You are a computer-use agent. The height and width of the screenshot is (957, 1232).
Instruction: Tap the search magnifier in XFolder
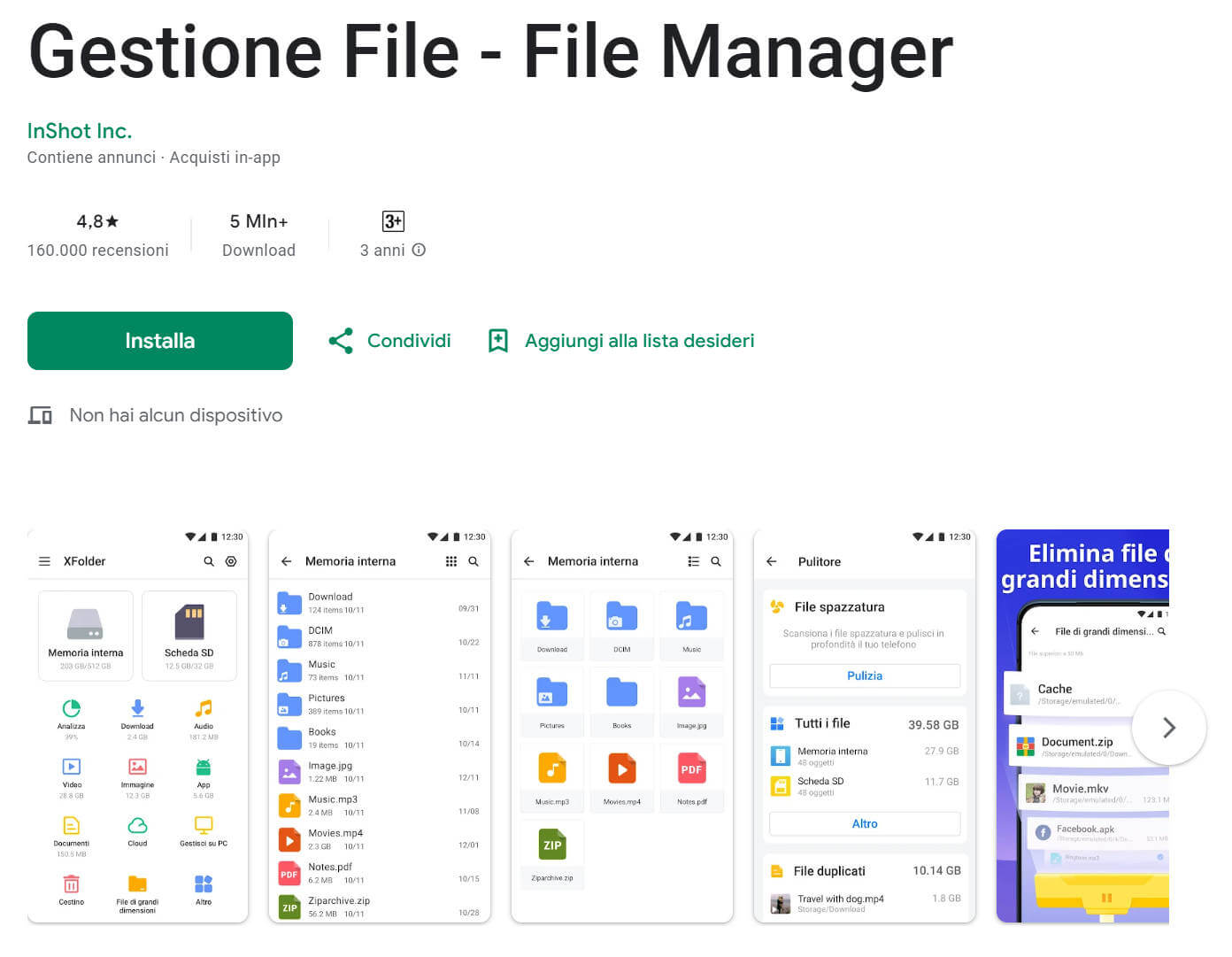click(x=209, y=561)
